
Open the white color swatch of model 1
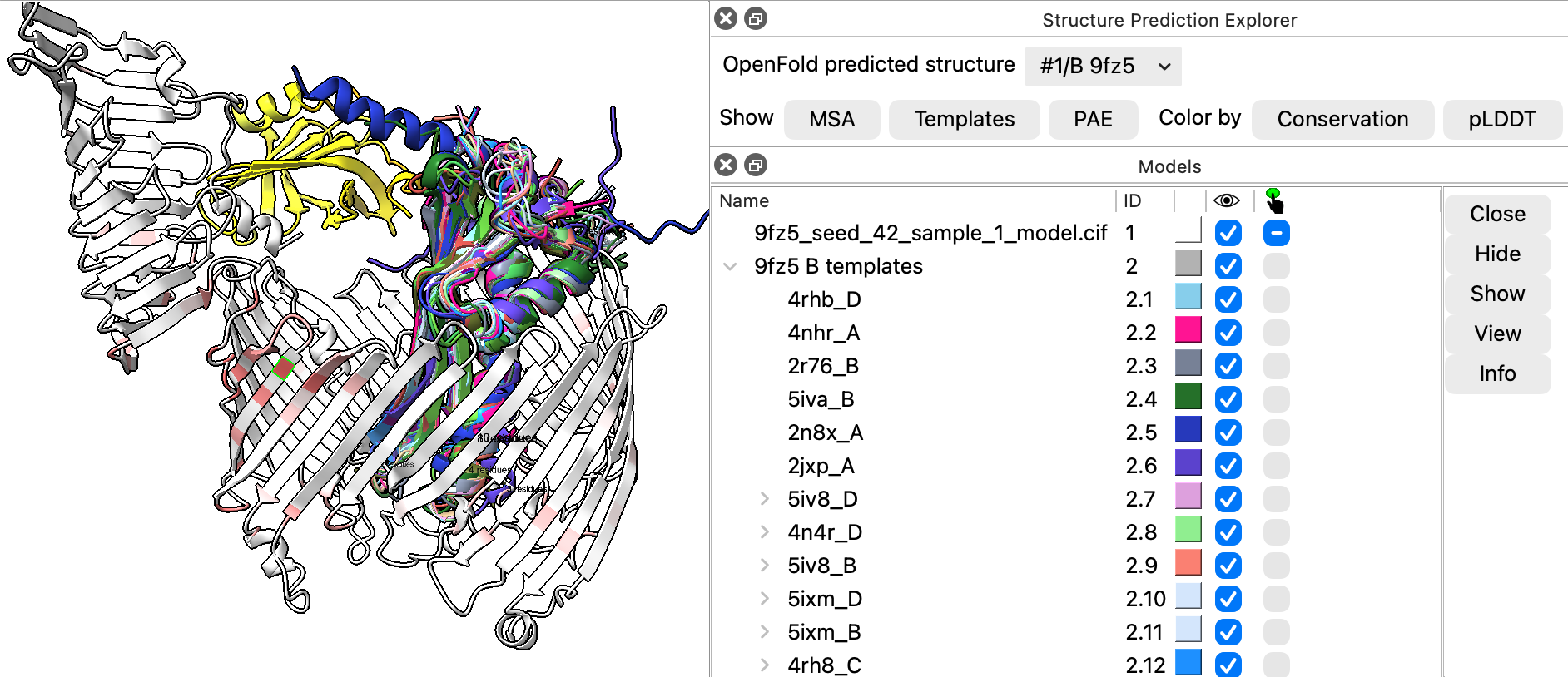(1188, 230)
